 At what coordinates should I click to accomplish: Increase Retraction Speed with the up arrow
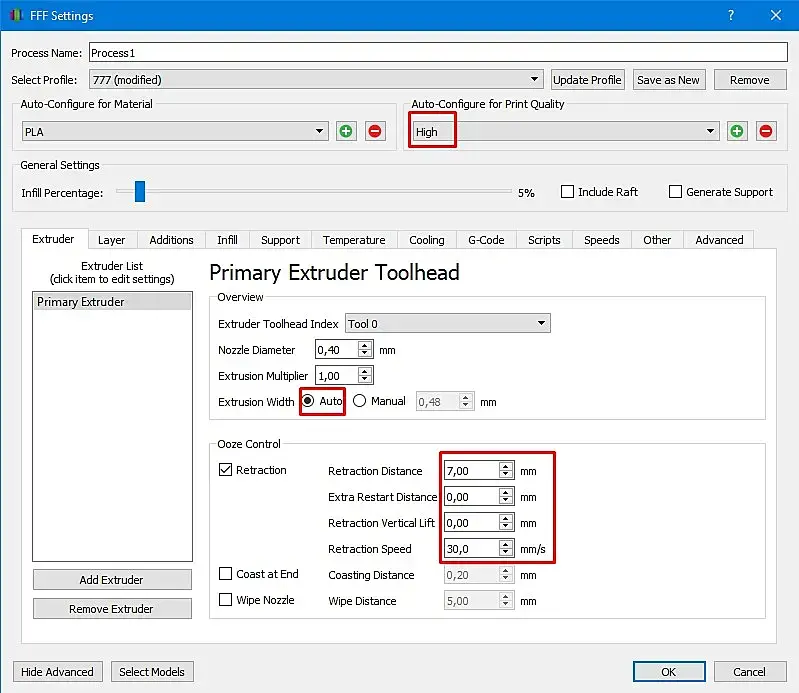coord(505,544)
